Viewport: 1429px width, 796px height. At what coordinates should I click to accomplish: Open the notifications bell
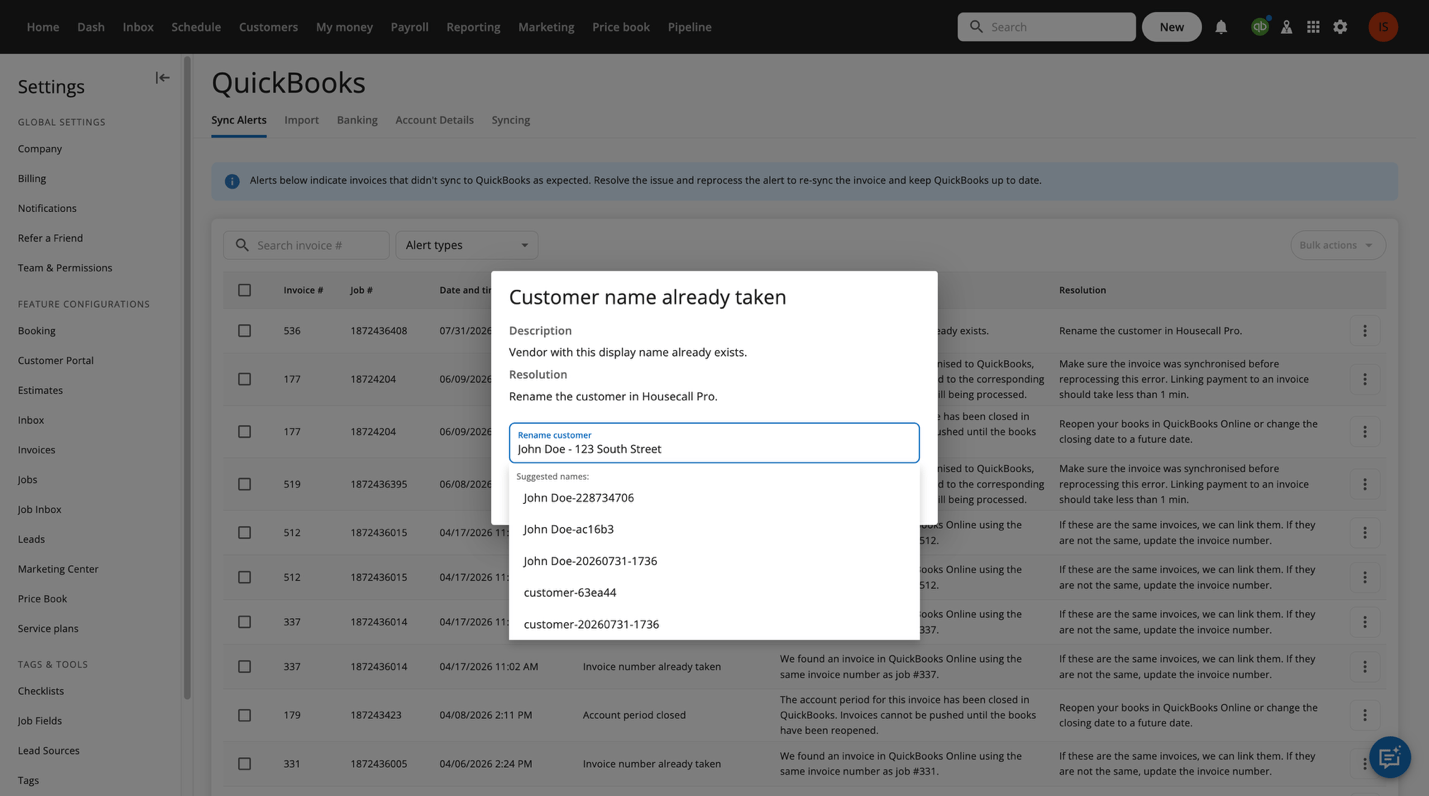coord(1221,27)
